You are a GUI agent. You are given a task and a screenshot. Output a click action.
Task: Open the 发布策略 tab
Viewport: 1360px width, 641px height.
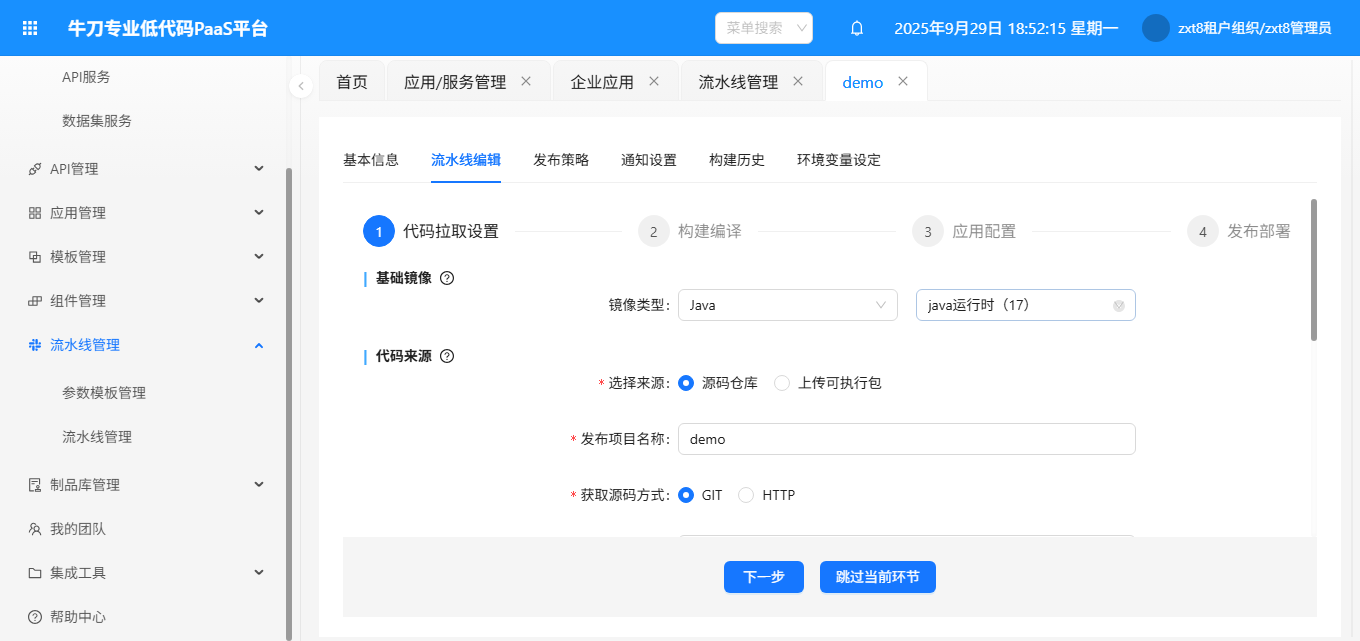click(561, 160)
